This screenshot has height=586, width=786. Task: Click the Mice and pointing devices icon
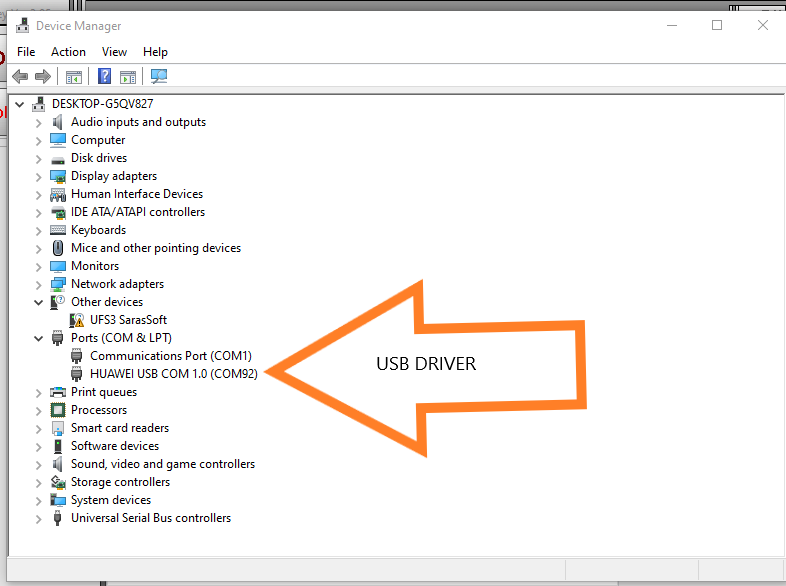(x=58, y=248)
